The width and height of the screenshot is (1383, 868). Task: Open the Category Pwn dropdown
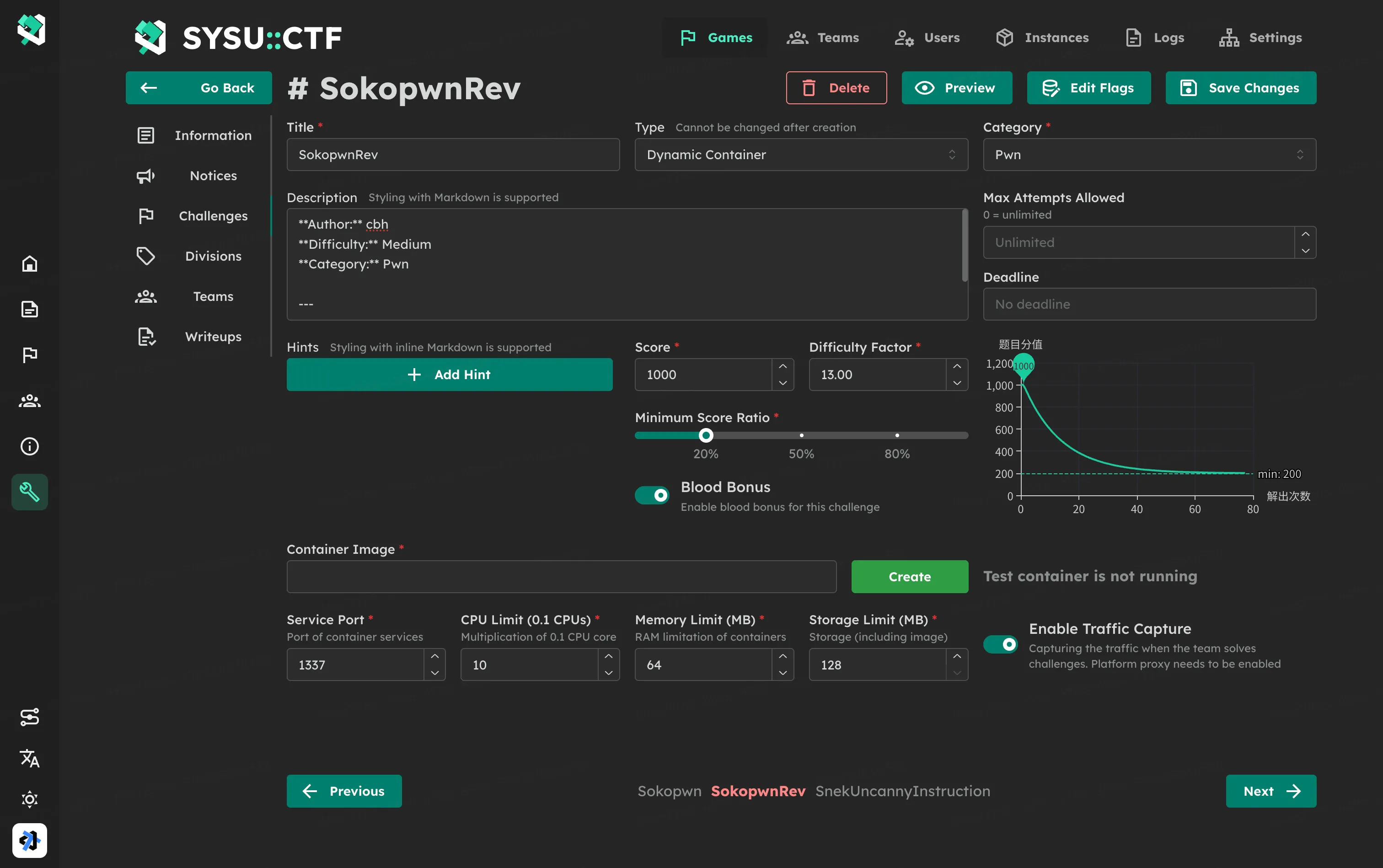pyautogui.click(x=1149, y=155)
